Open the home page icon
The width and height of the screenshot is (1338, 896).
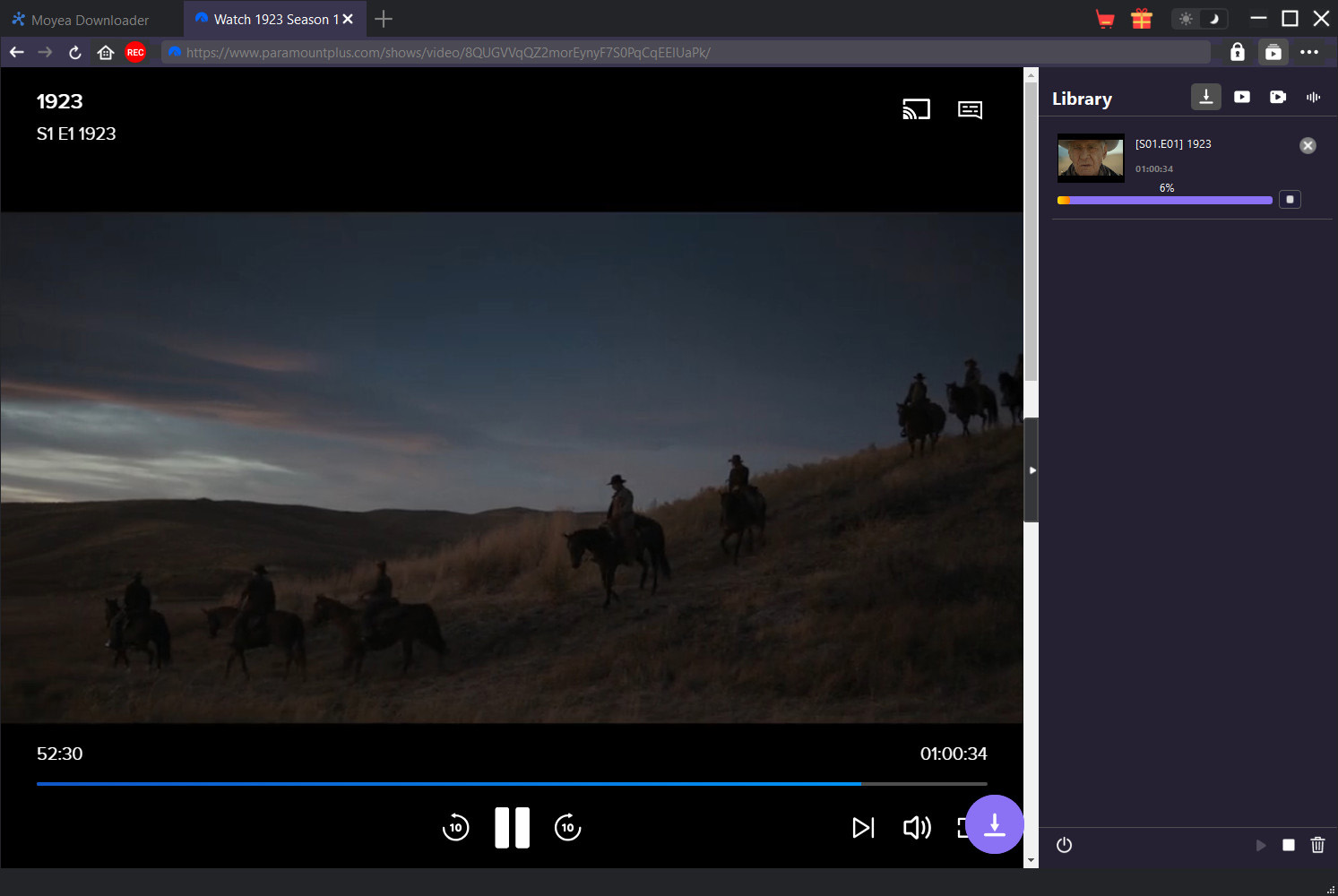[106, 52]
